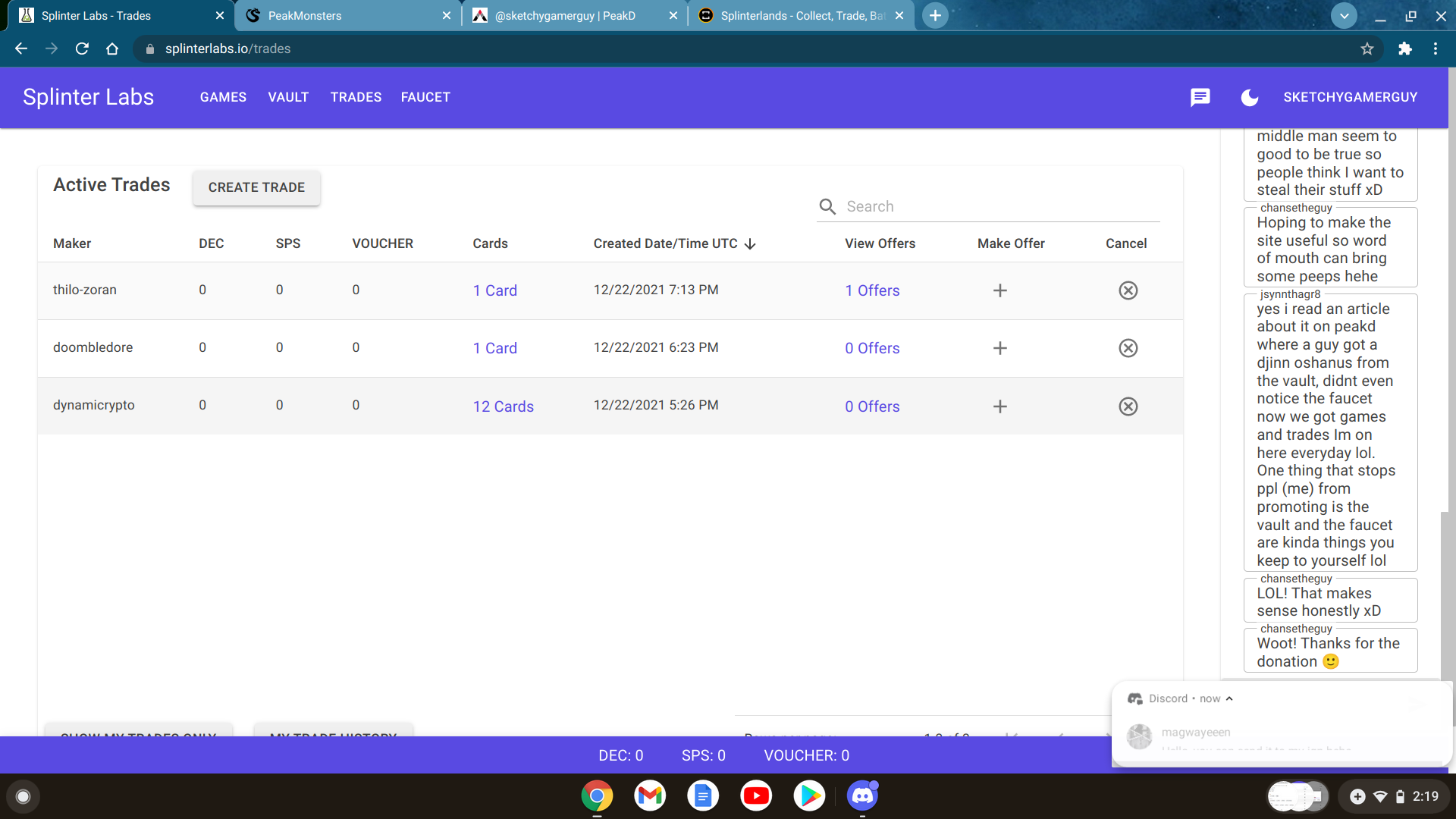Bookmark this page with star icon
The image size is (1456, 819).
1367,49
